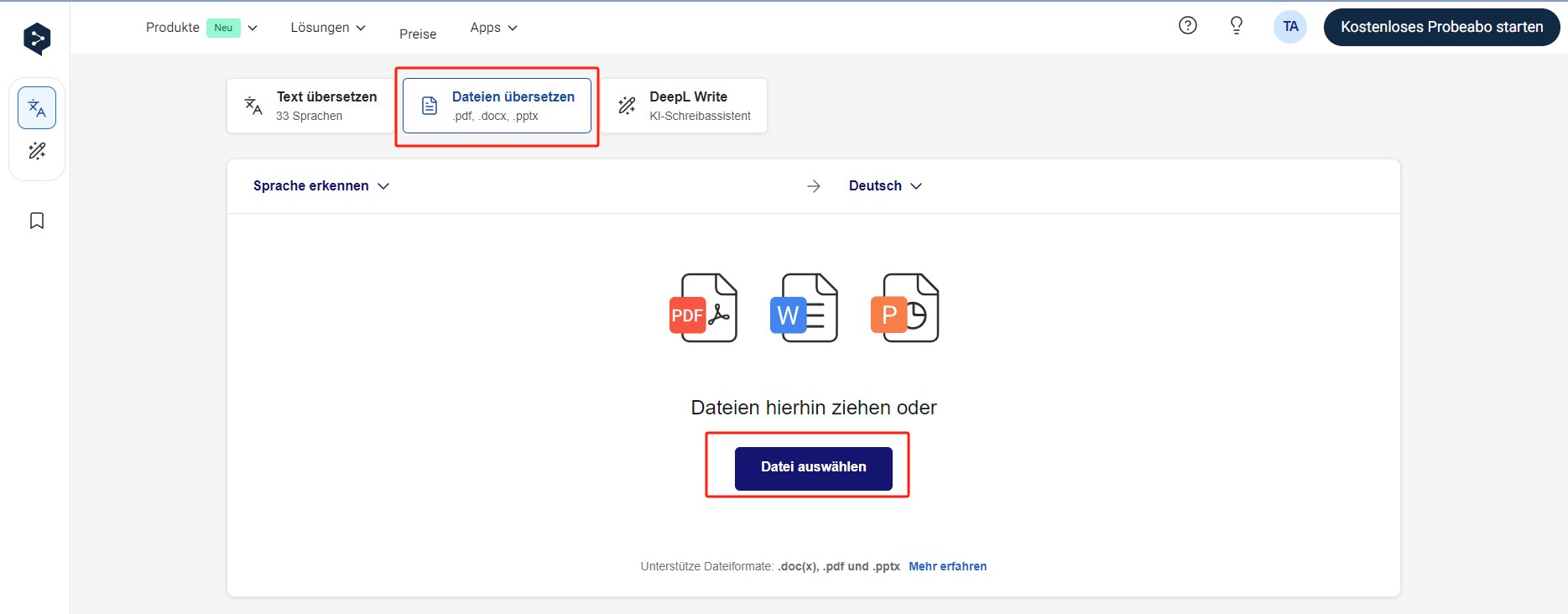Click the lightbulb tips icon
1568x614 pixels.
click(1237, 25)
